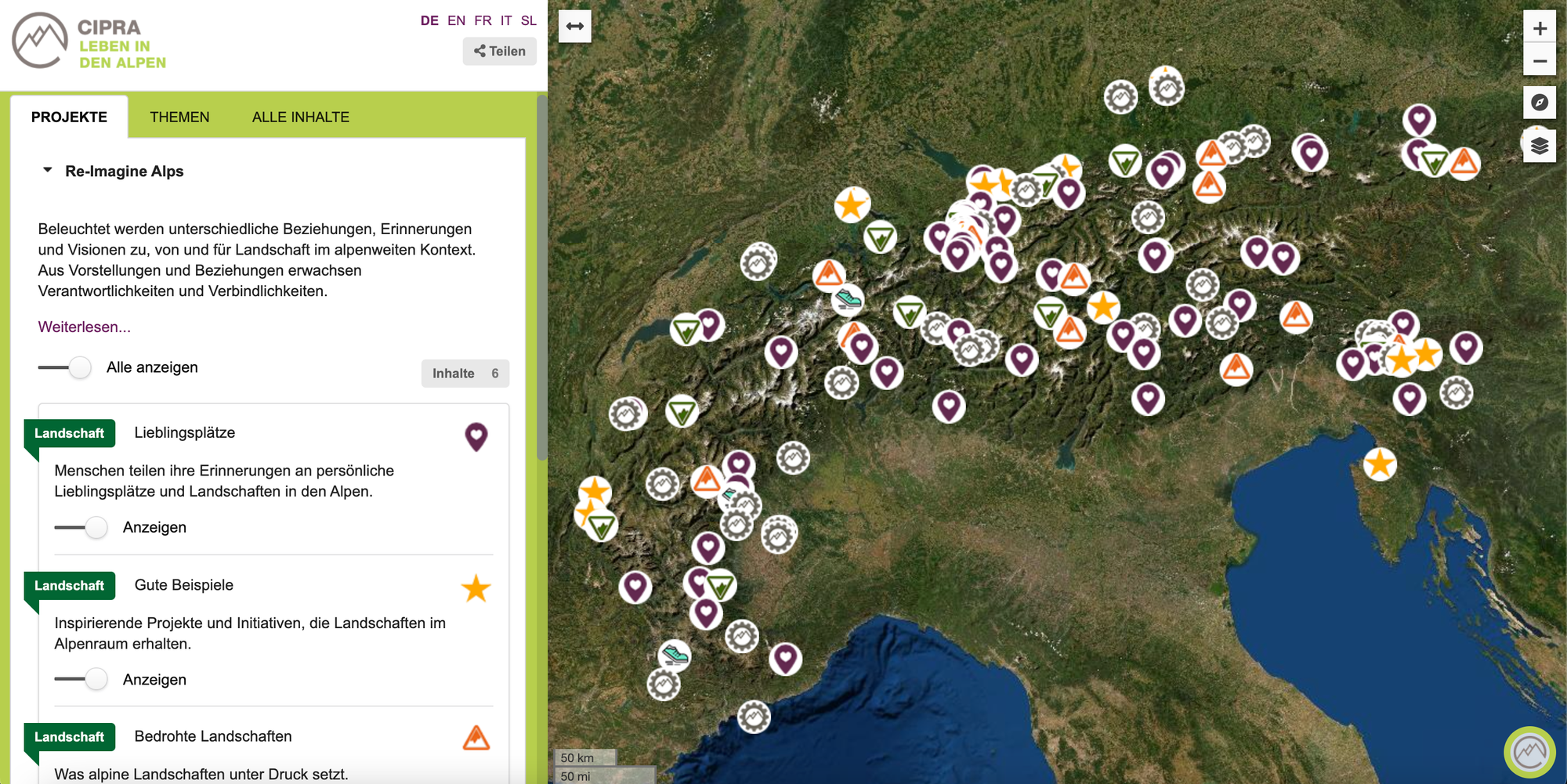Reset map orientation with compass icon

(x=1539, y=103)
